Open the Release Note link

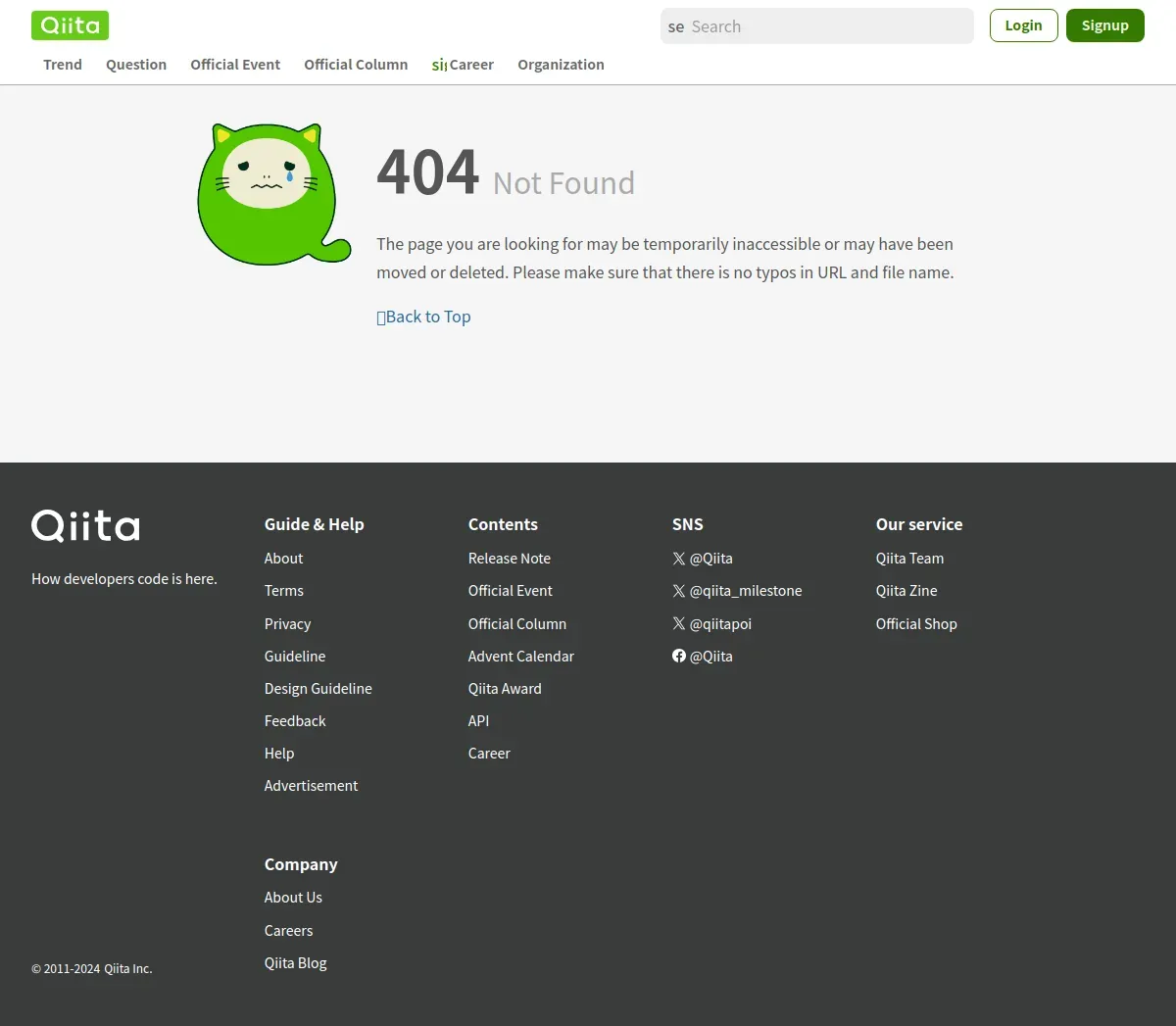(510, 559)
